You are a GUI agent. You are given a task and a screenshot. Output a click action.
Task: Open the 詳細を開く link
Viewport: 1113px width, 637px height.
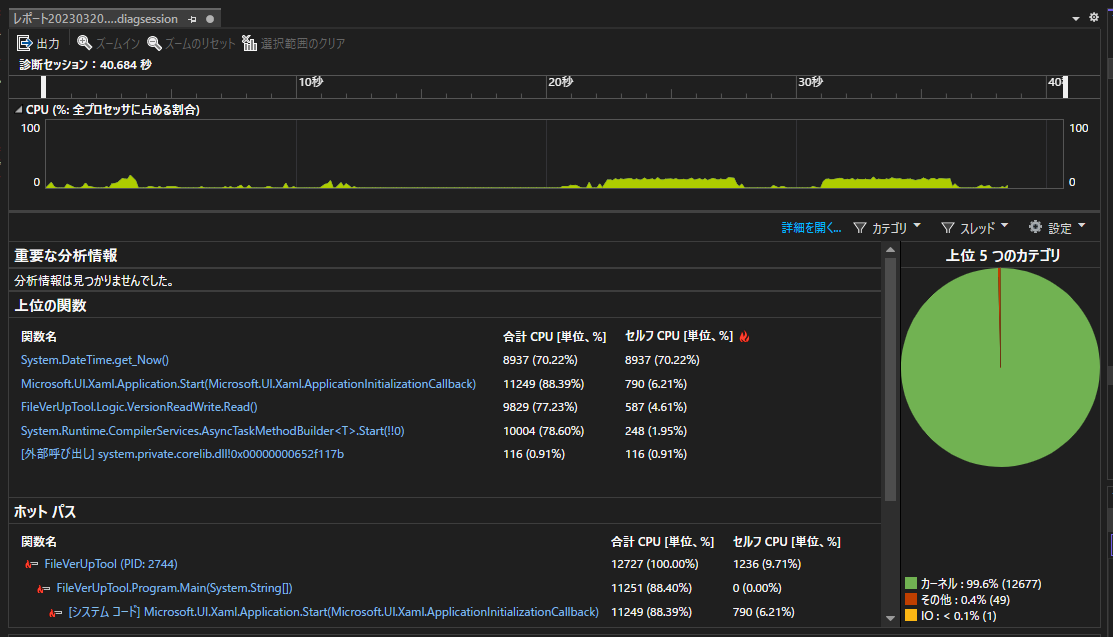click(x=811, y=227)
